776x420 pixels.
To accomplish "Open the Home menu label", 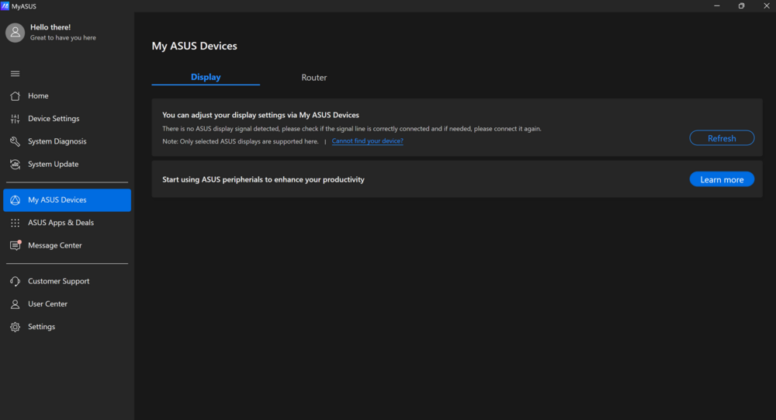I will (x=38, y=96).
